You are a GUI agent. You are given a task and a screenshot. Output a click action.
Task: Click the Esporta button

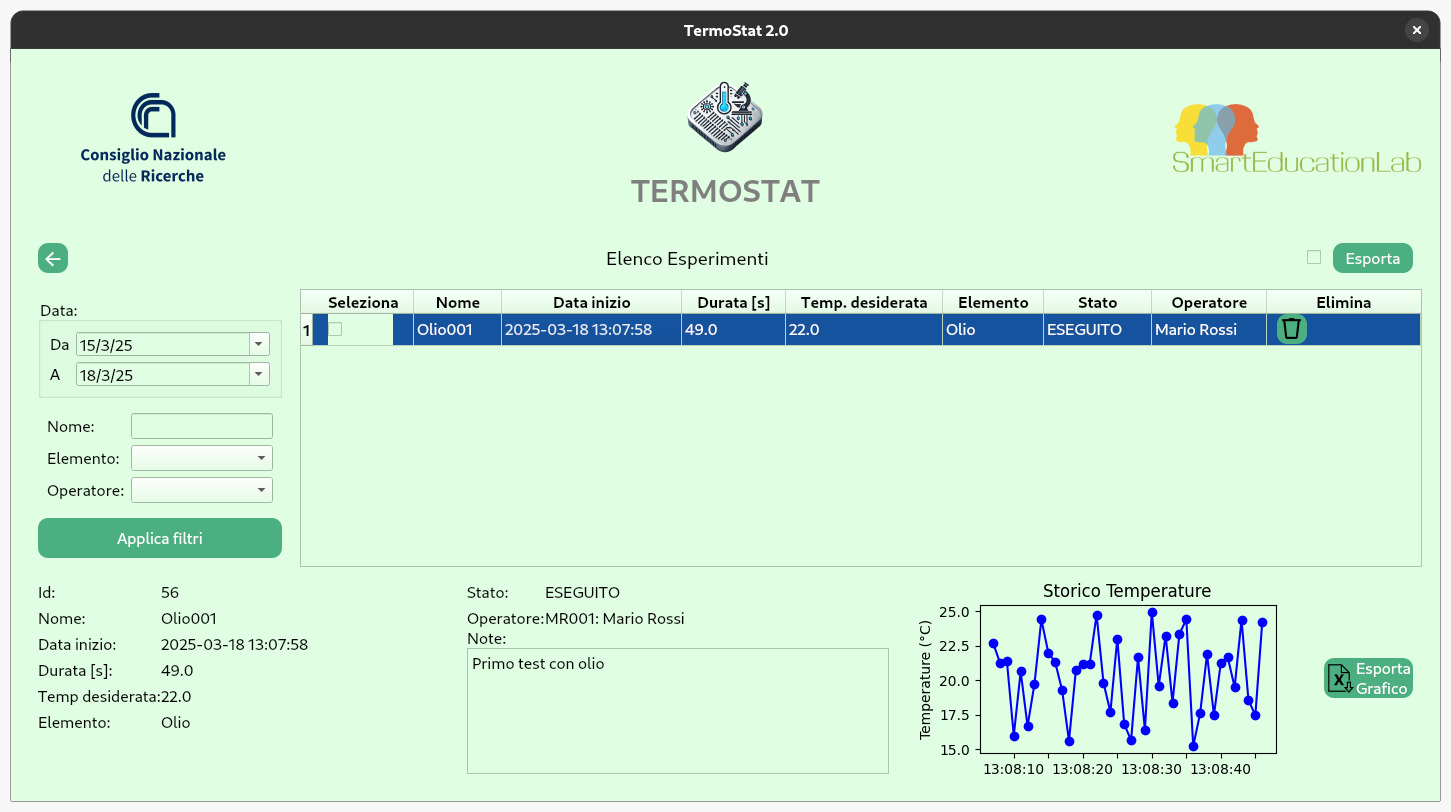tap(1372, 258)
